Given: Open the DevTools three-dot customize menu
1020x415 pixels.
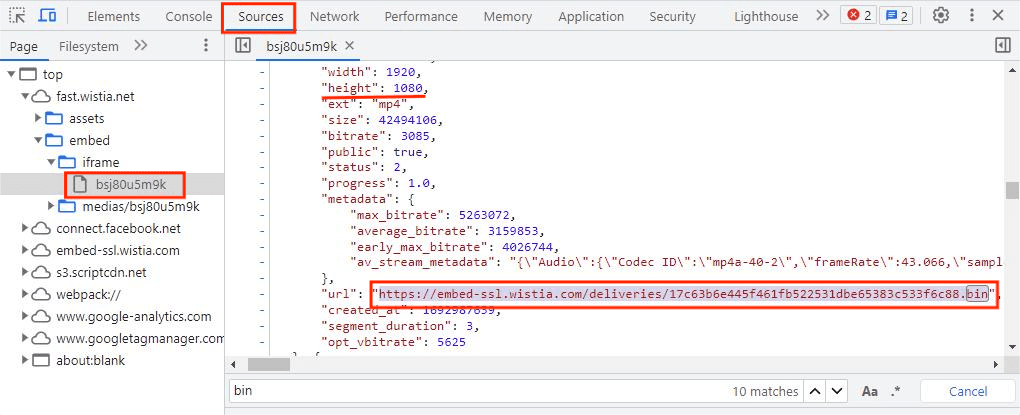Looking at the screenshot, I should [x=970, y=16].
